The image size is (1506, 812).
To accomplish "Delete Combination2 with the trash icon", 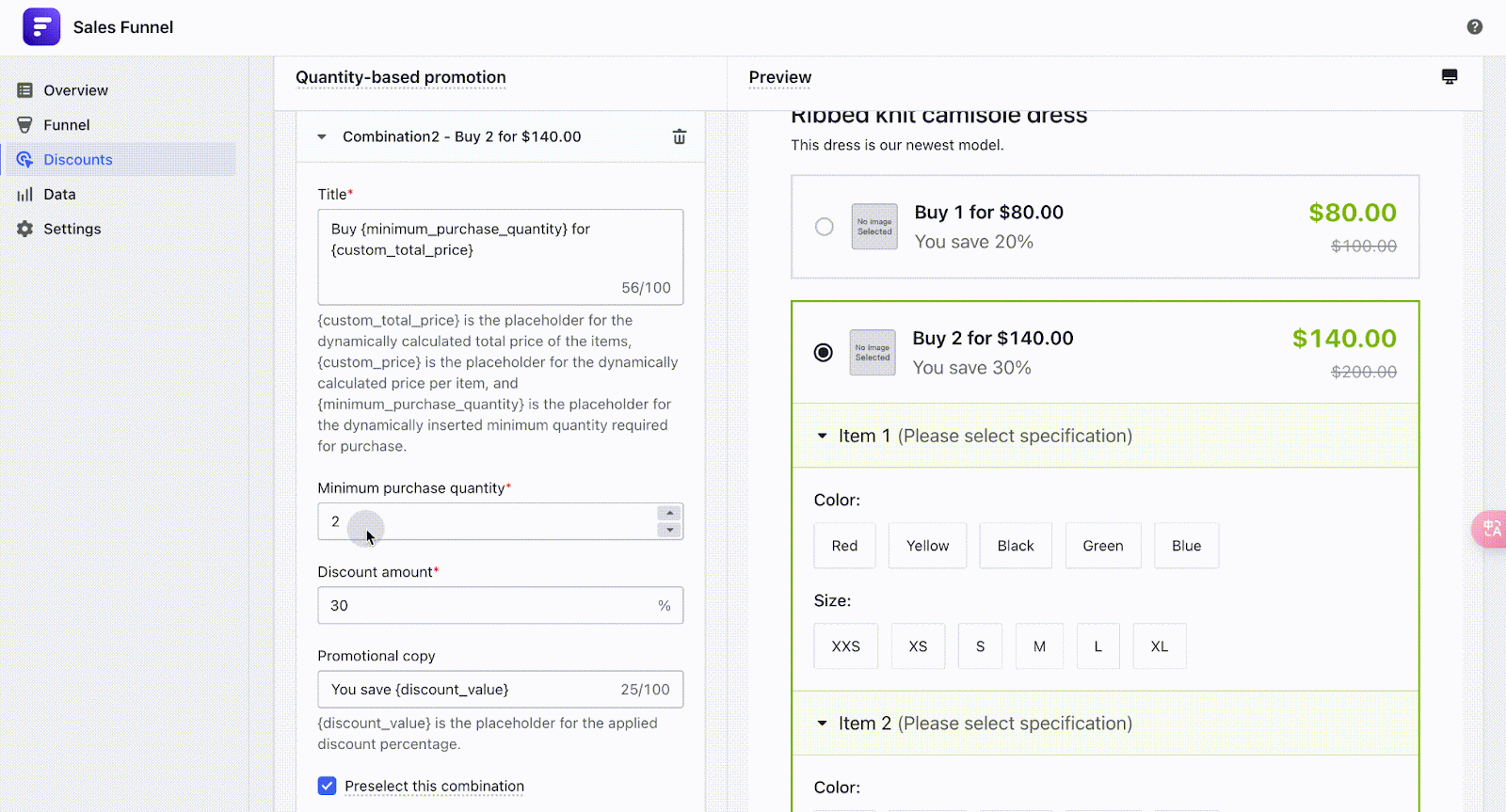I will (x=680, y=136).
